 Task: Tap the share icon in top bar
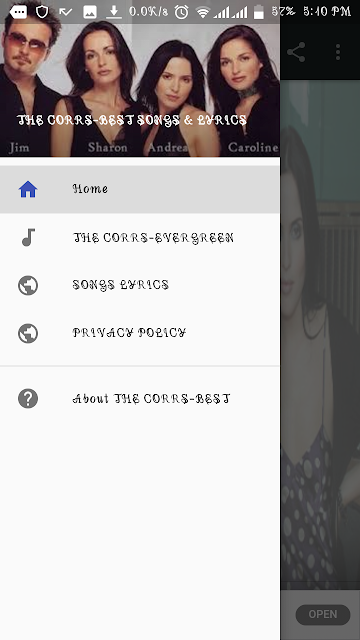point(296,52)
